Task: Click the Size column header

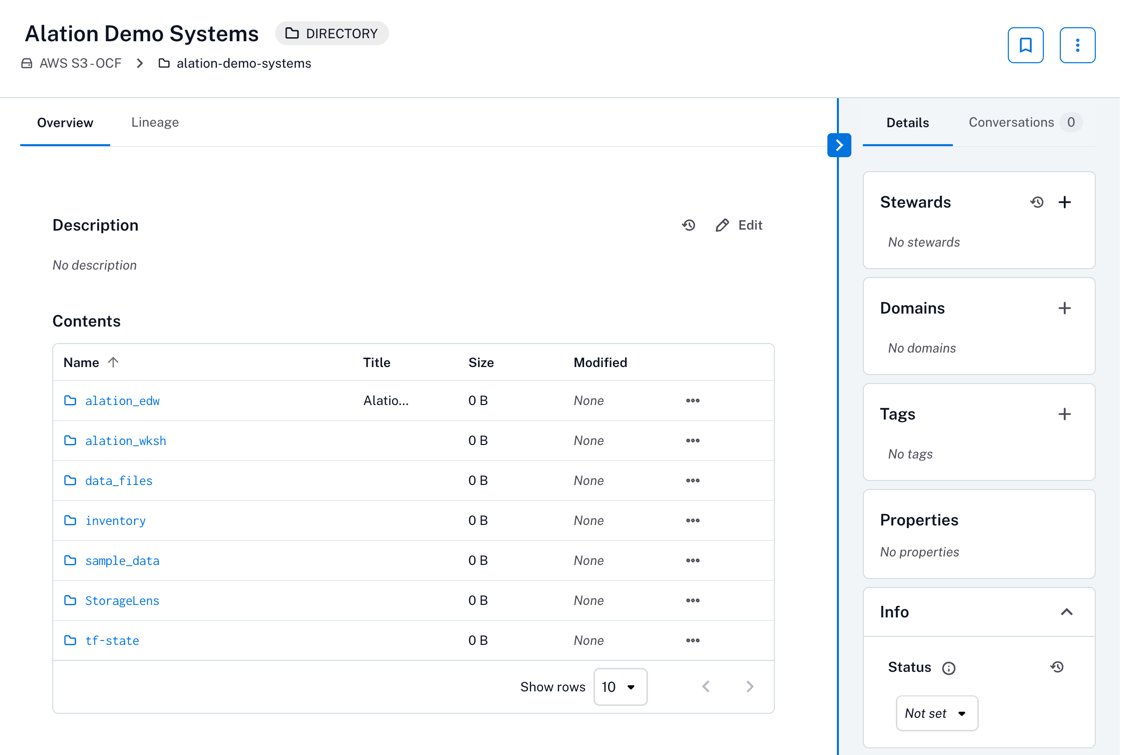Action: pyautogui.click(x=481, y=362)
